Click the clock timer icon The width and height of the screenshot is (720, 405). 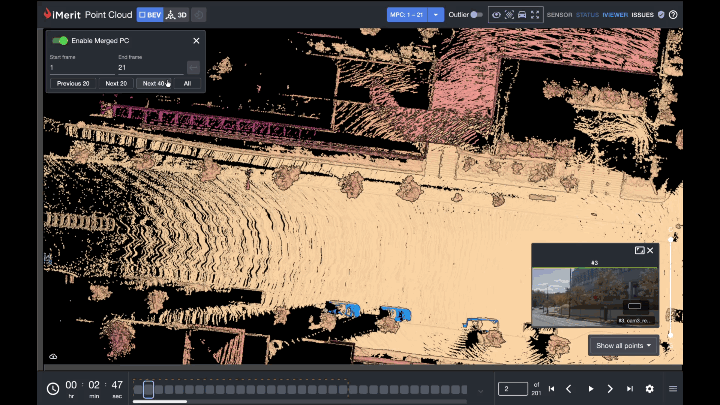(53, 389)
